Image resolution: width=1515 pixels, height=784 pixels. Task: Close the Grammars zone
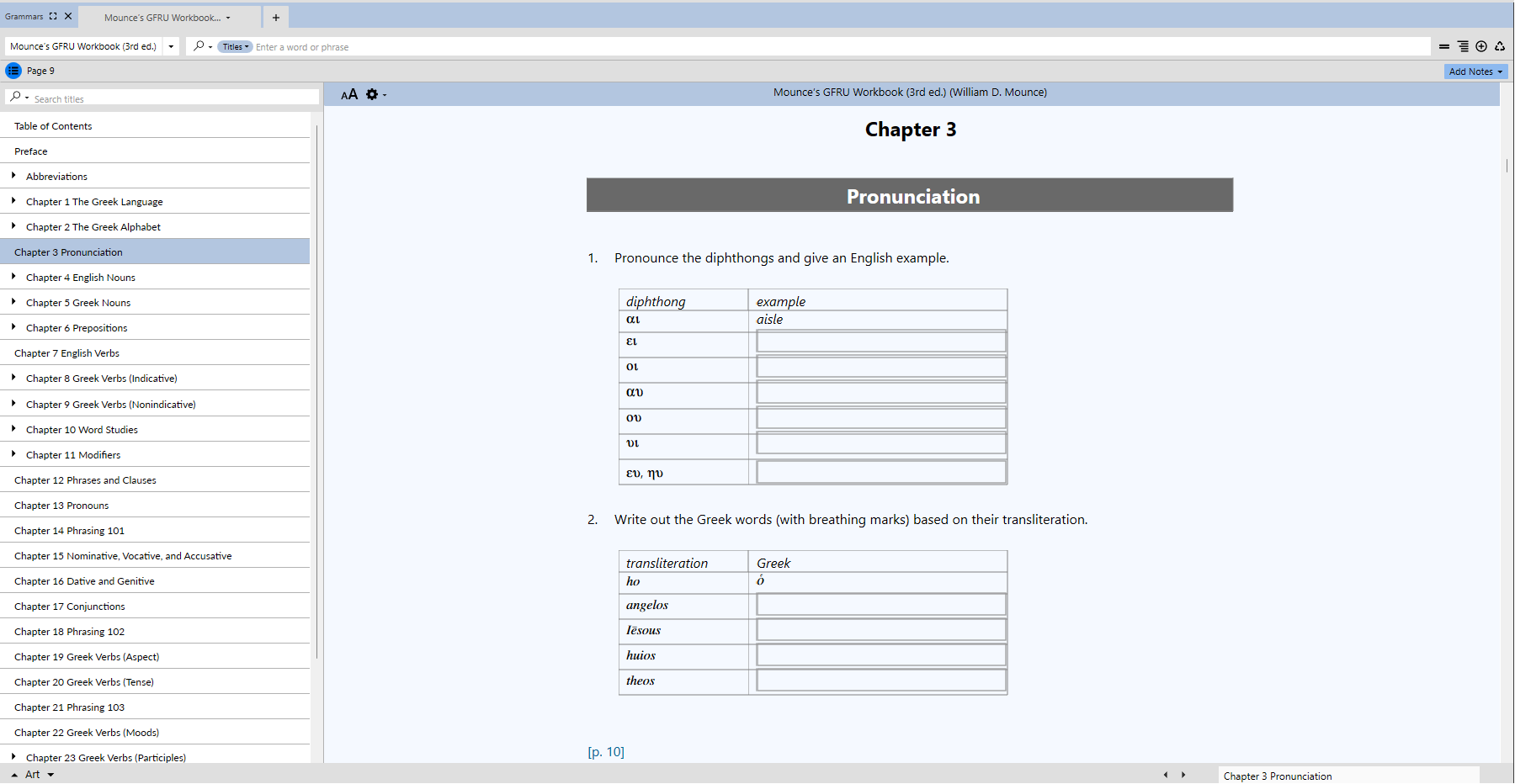pos(68,16)
